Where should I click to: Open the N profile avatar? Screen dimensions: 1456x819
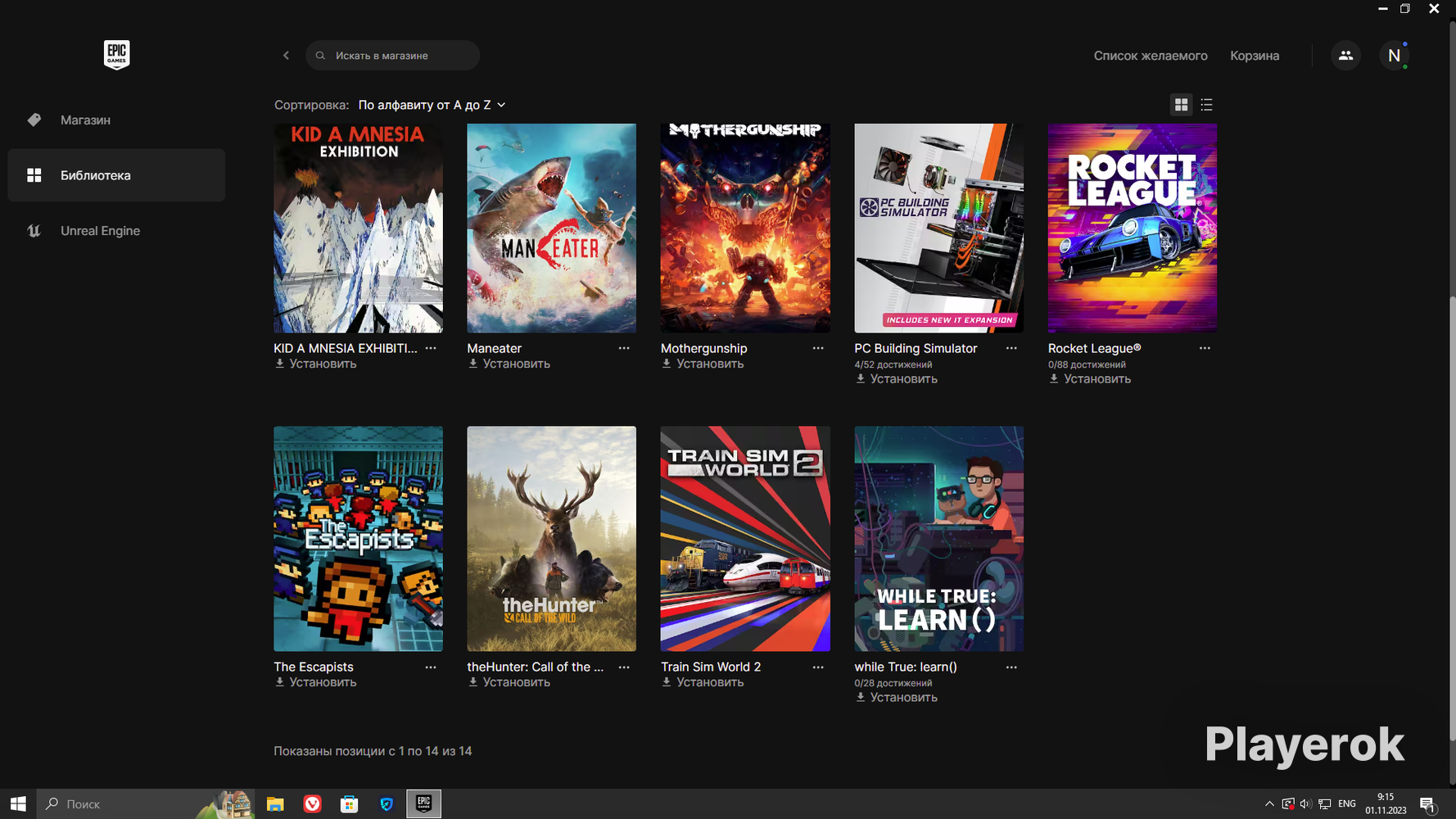click(1394, 56)
